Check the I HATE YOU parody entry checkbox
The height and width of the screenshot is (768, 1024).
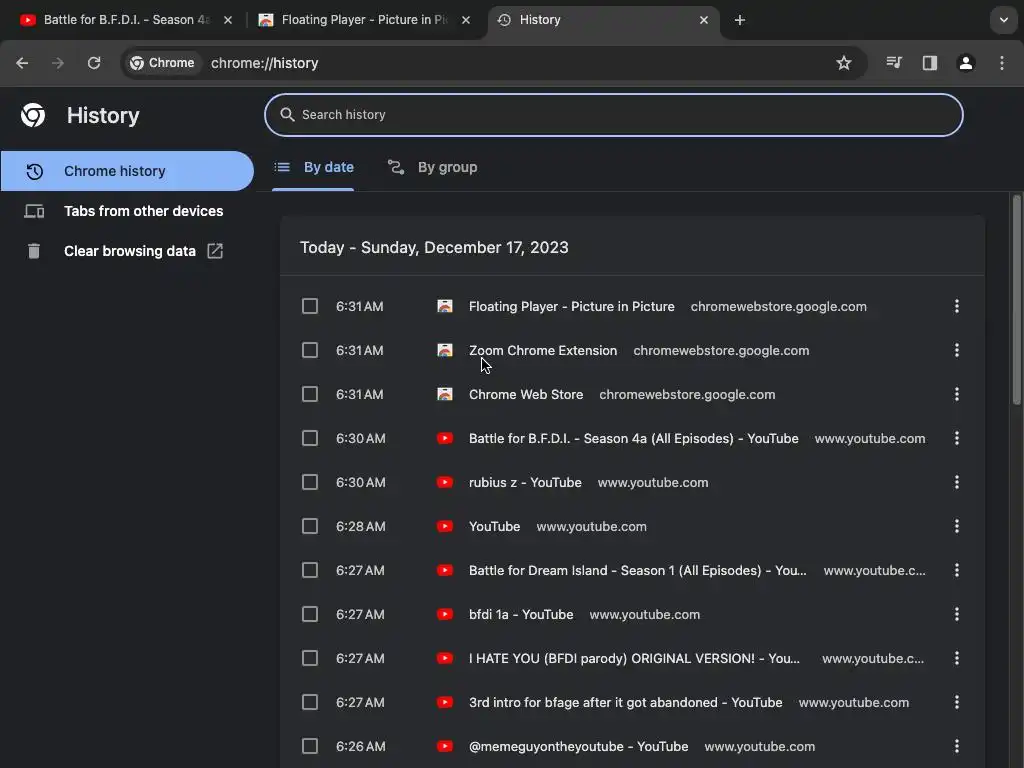[310, 658]
